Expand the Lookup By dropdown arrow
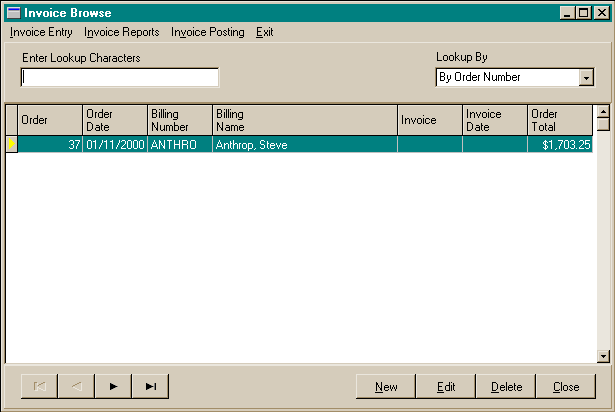The width and height of the screenshot is (616, 413). [x=586, y=78]
